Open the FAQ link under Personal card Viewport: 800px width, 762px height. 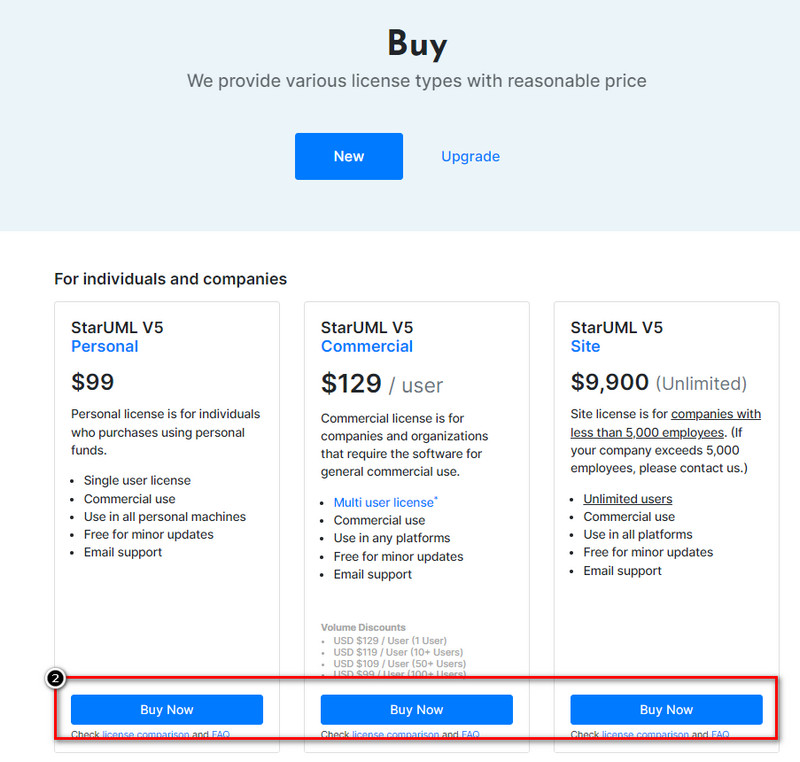pyautogui.click(x=220, y=734)
